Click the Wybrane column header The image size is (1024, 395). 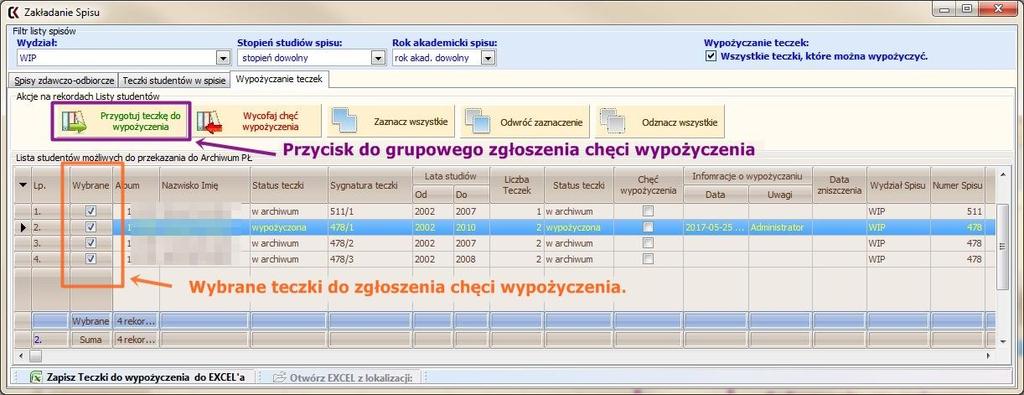point(91,185)
